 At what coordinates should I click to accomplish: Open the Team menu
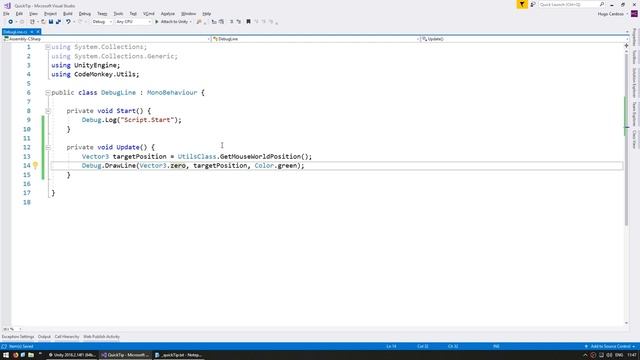tap(102, 14)
